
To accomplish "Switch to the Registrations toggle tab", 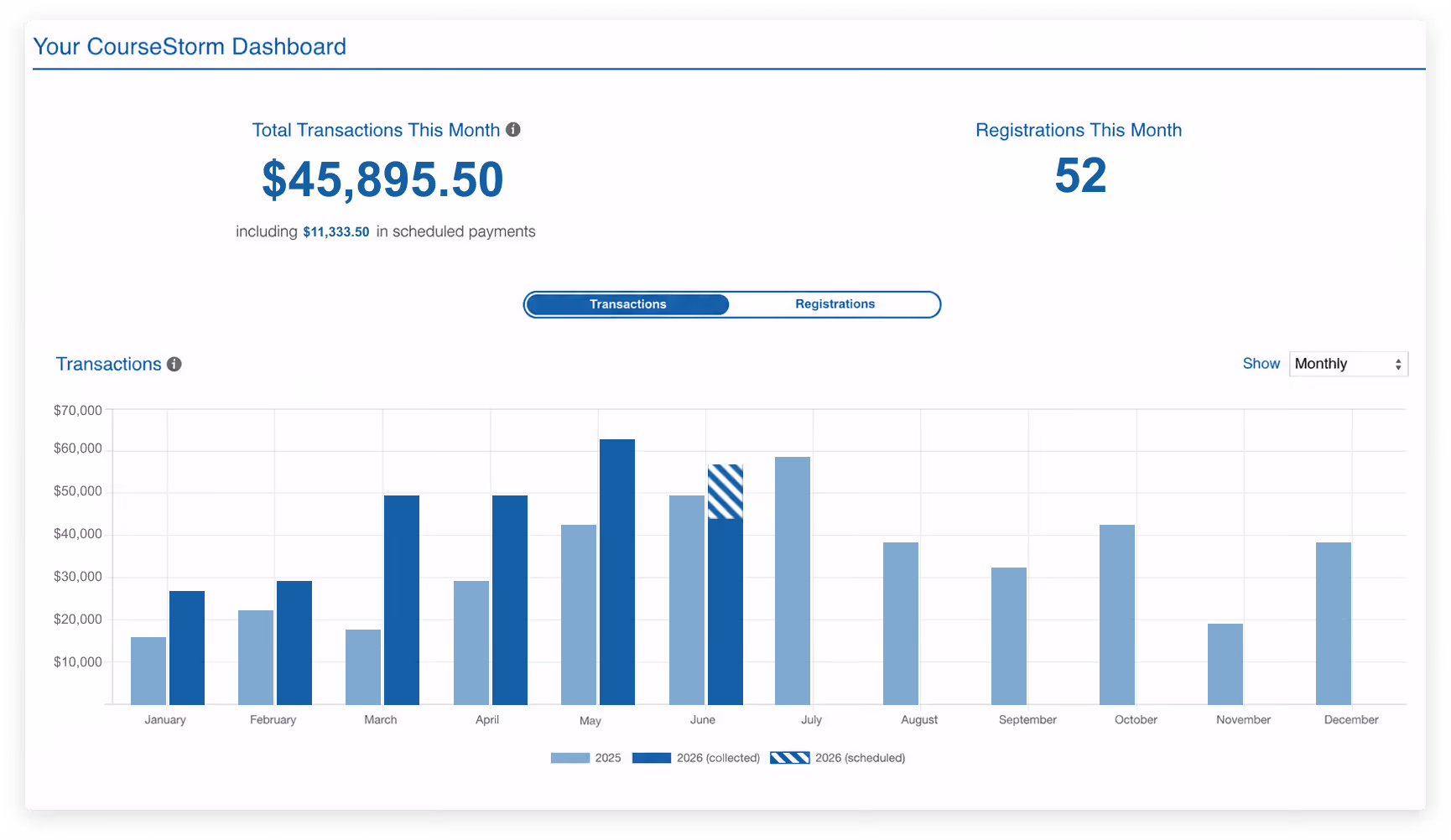I will [835, 304].
